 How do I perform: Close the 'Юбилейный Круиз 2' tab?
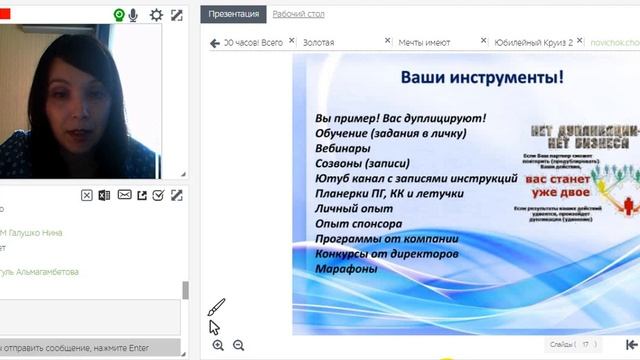579,40
